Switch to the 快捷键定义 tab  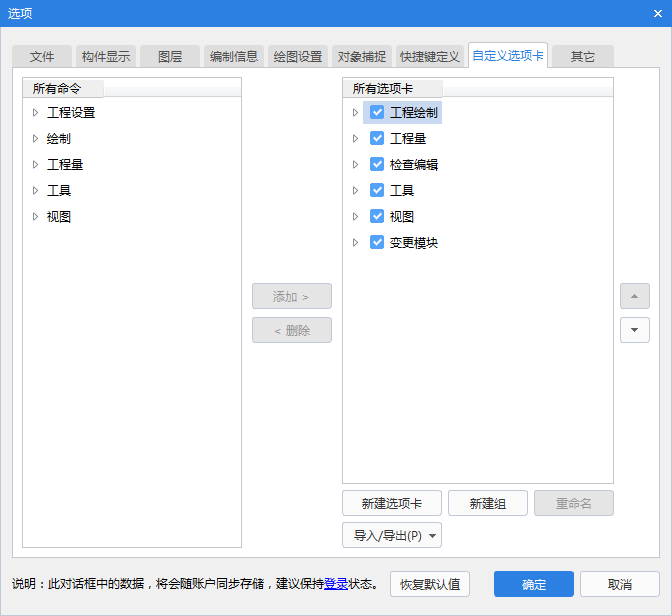pyautogui.click(x=429, y=57)
